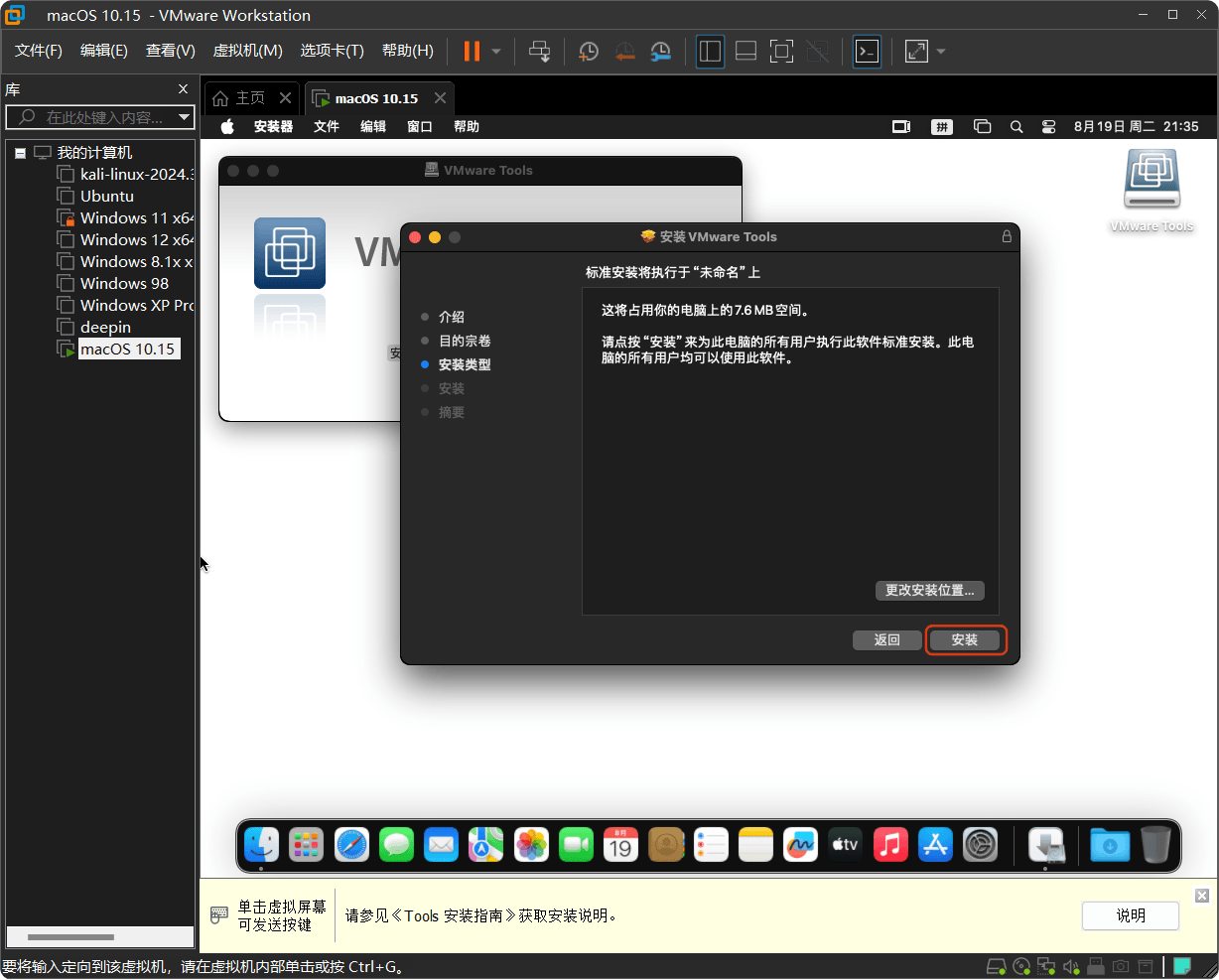Open Safari from the dock
Image resolution: width=1219 pixels, height=980 pixels.
pyautogui.click(x=350, y=845)
